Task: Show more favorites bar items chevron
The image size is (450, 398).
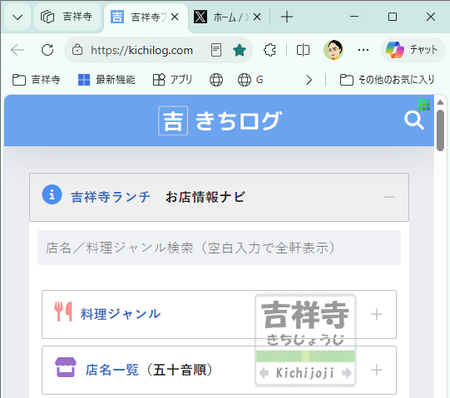Action: [x=309, y=80]
